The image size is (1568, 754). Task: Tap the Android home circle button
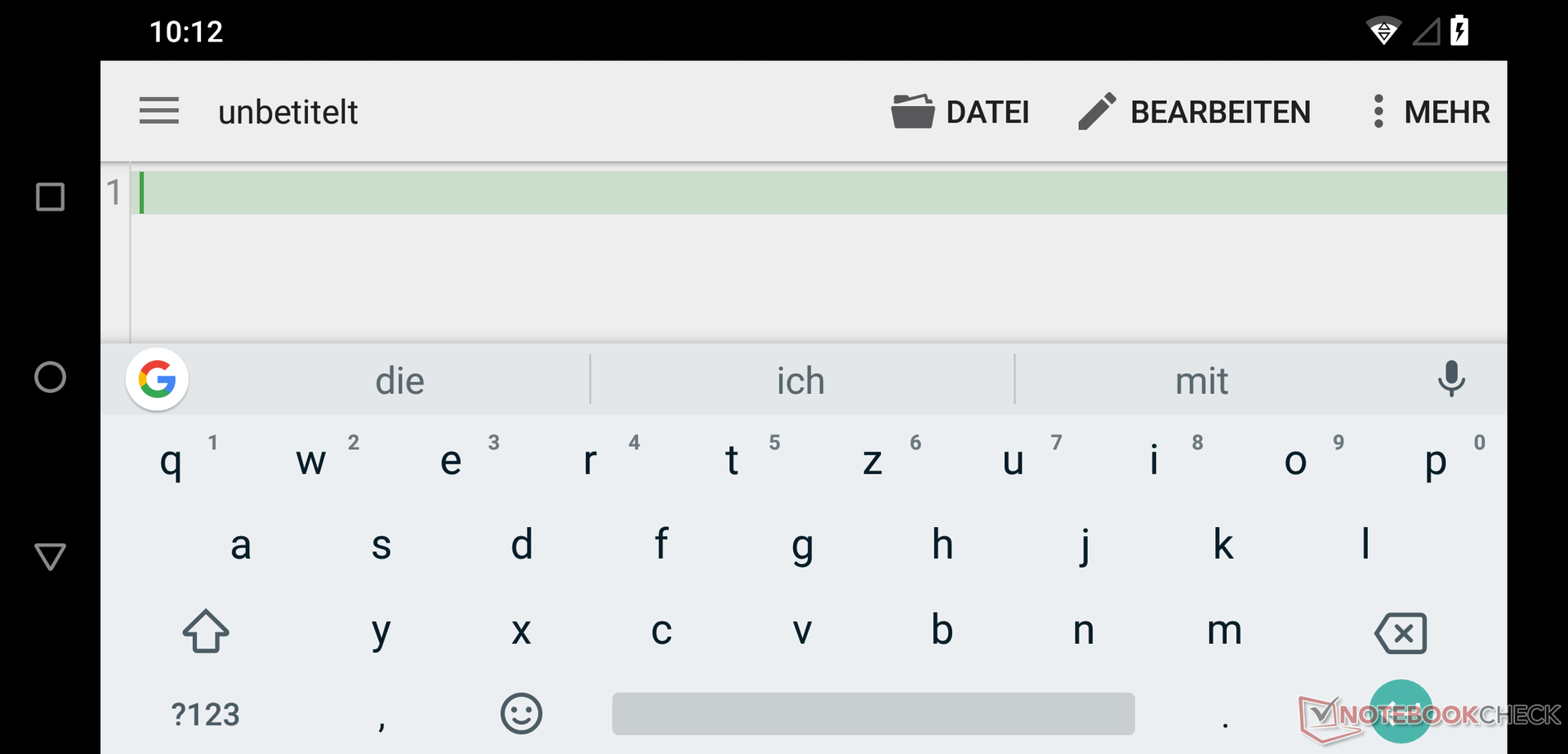click(x=51, y=377)
